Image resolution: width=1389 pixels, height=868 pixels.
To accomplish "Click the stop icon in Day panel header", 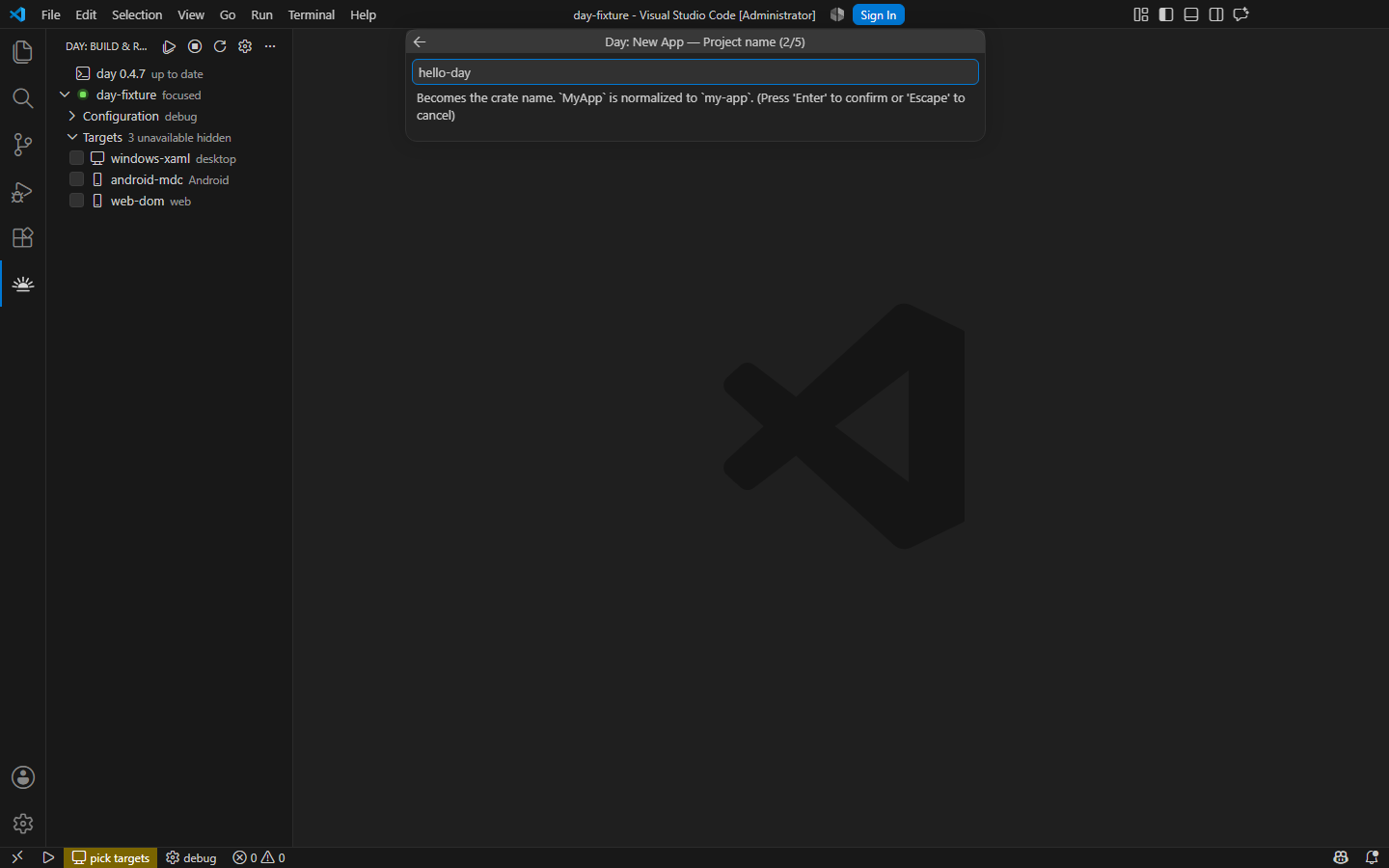I will click(195, 46).
